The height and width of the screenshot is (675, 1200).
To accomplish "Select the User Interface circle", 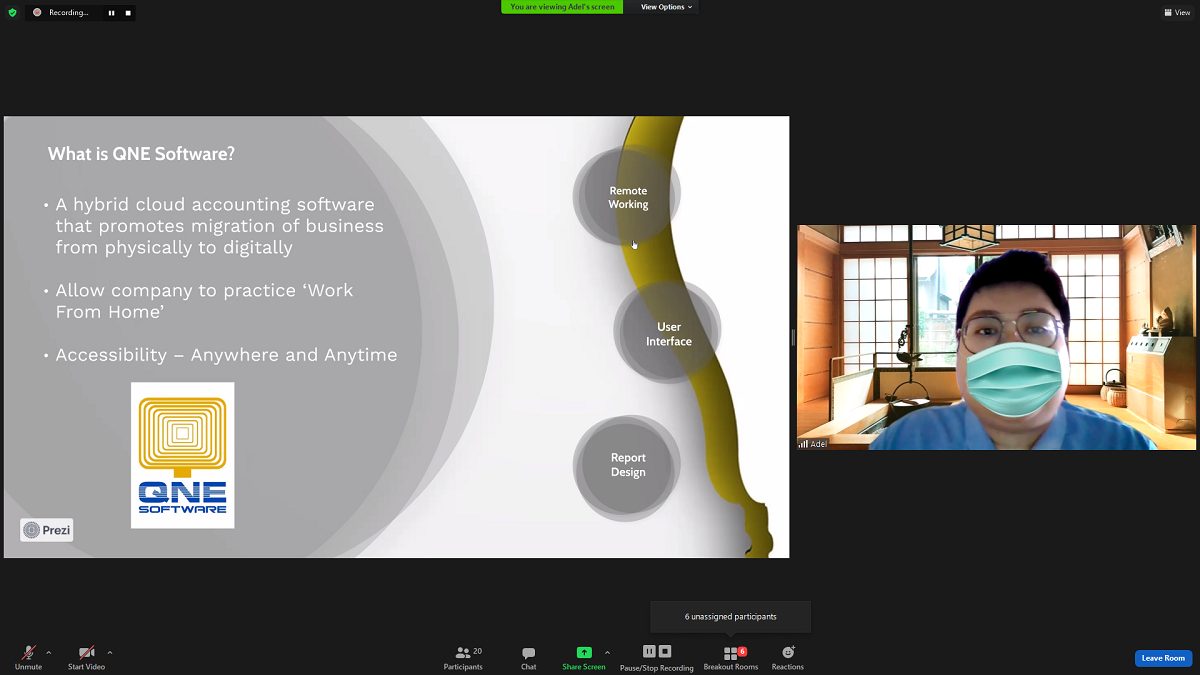I will click(668, 333).
